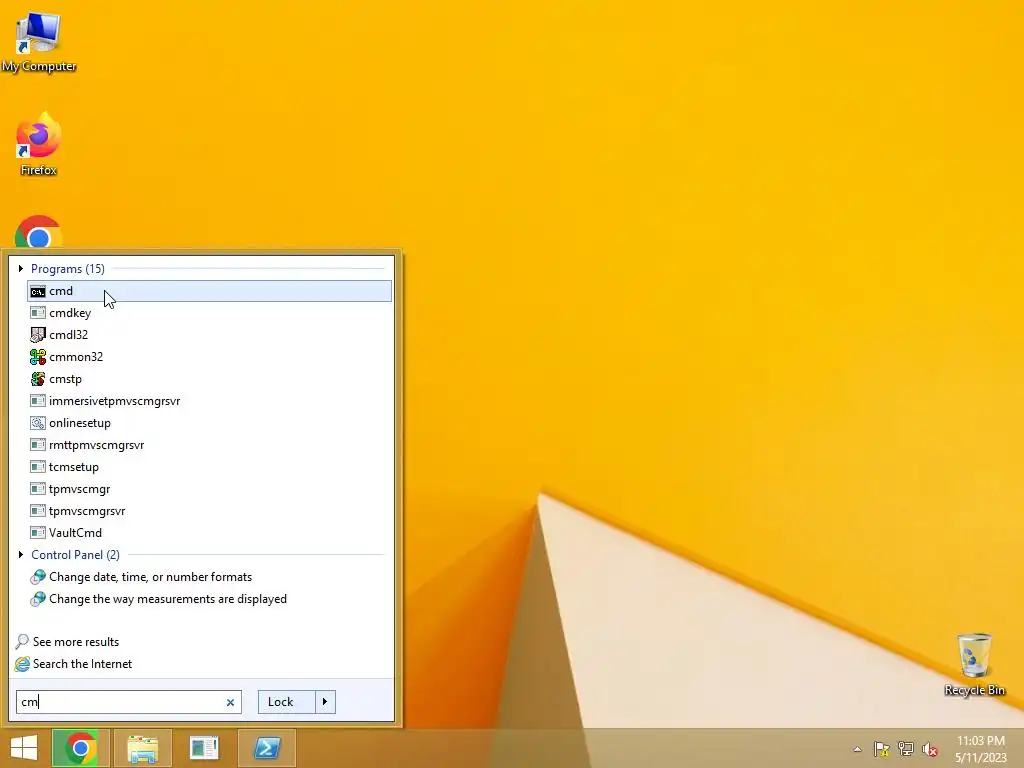Click the network tray icon
This screenshot has height=768, width=1024.
click(906, 749)
